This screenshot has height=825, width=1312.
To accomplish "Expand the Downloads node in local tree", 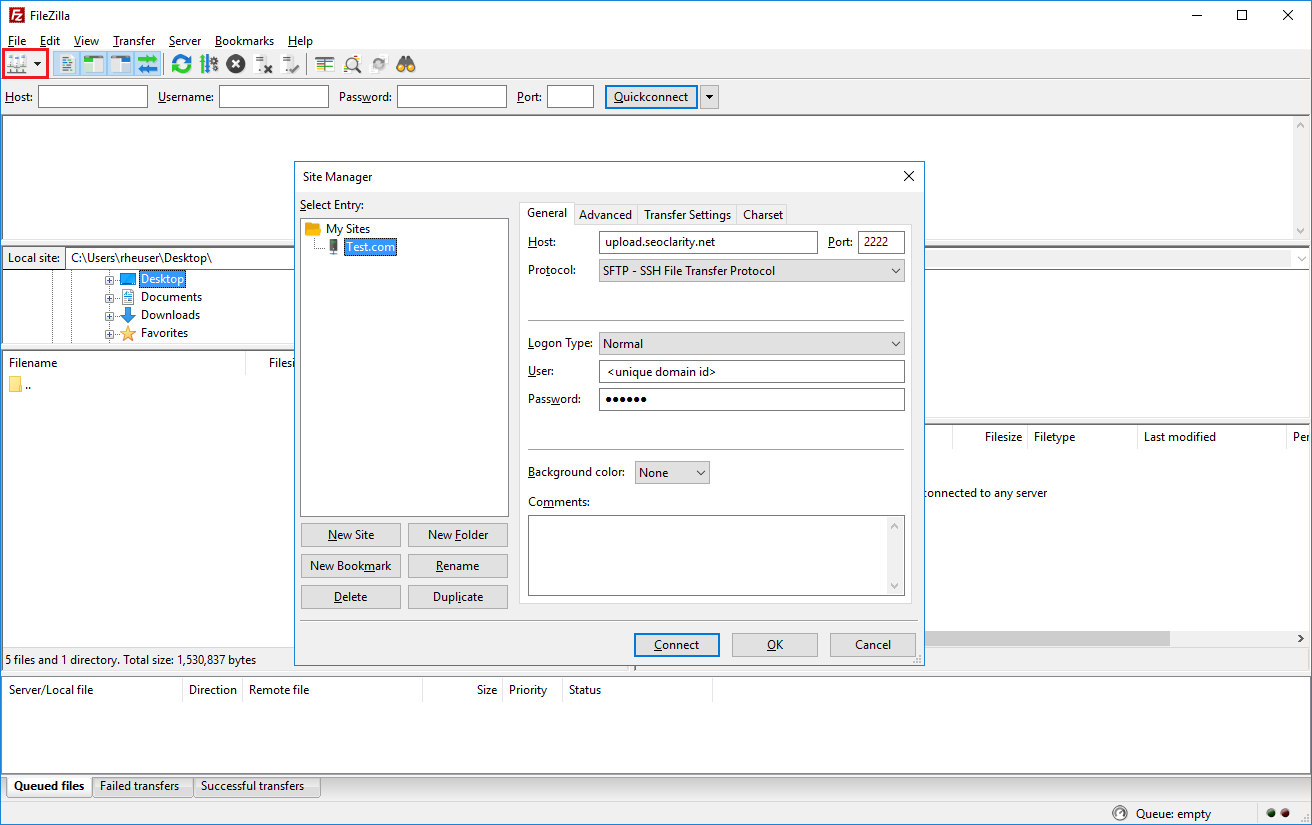I will 110,316.
